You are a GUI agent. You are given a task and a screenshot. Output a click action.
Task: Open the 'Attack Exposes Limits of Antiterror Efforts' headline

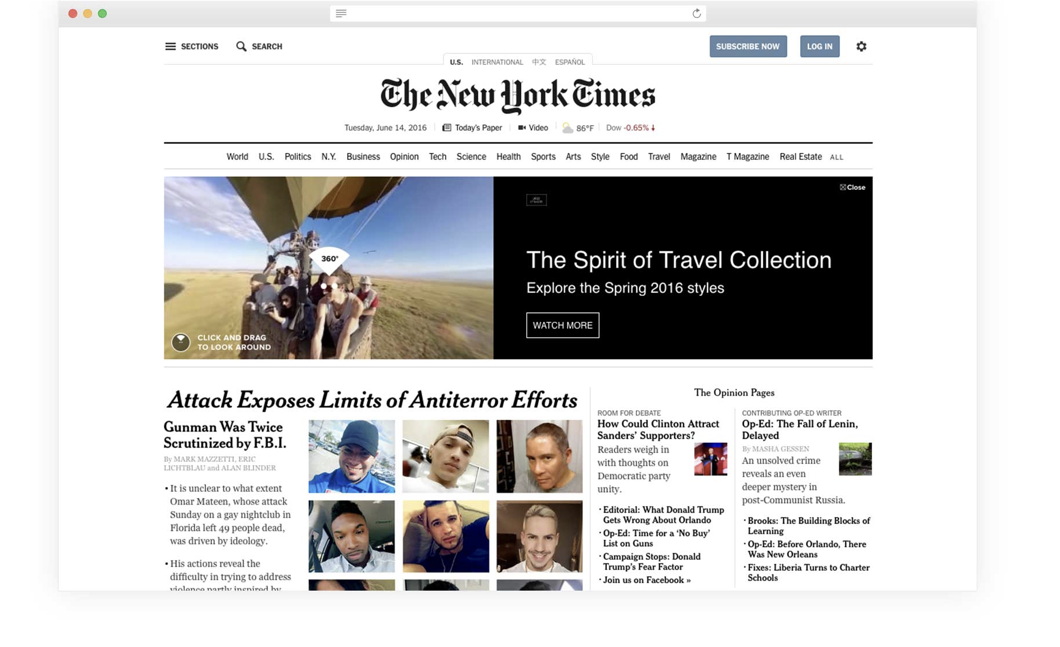372,400
